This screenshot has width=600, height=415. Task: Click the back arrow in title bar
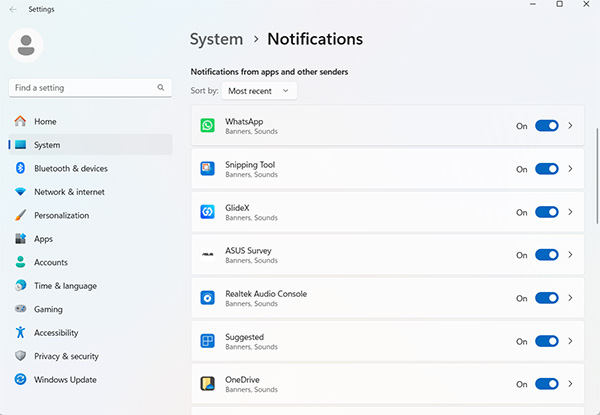(x=13, y=9)
